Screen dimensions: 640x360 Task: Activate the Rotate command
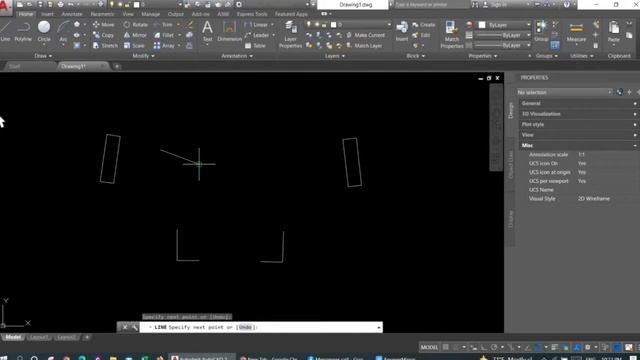coord(136,24)
